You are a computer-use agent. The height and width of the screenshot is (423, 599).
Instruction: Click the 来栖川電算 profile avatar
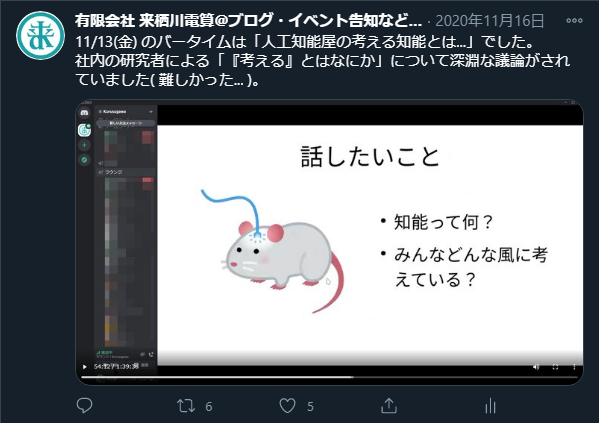[x=40, y=36]
